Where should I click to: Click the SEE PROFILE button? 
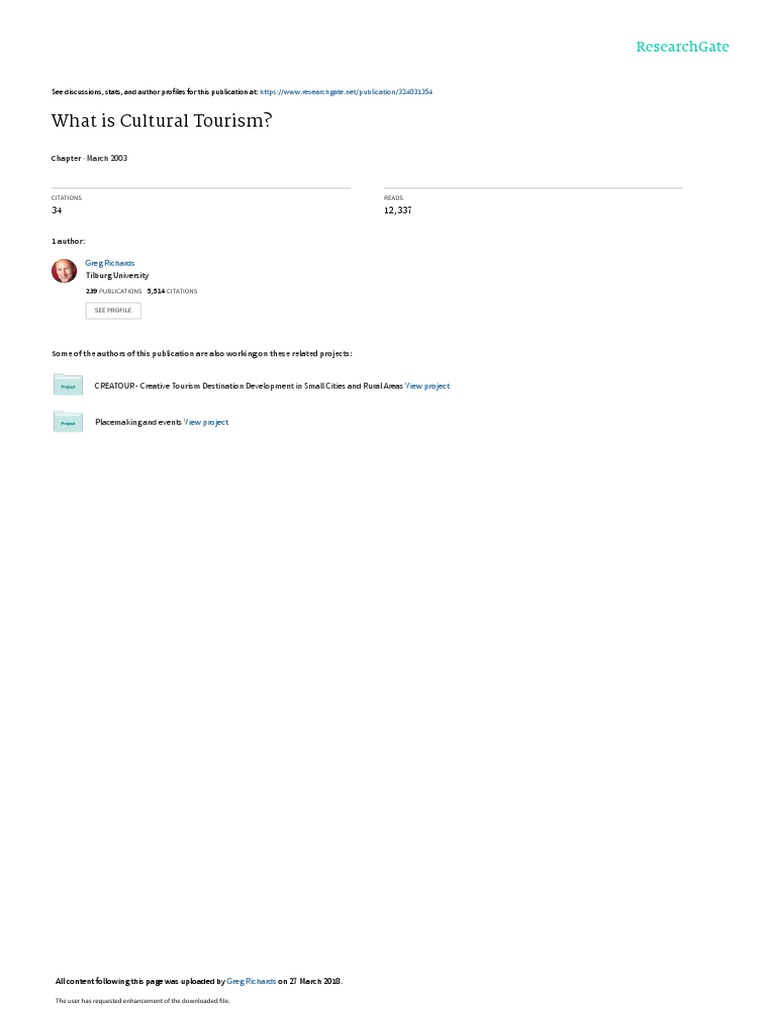click(113, 310)
